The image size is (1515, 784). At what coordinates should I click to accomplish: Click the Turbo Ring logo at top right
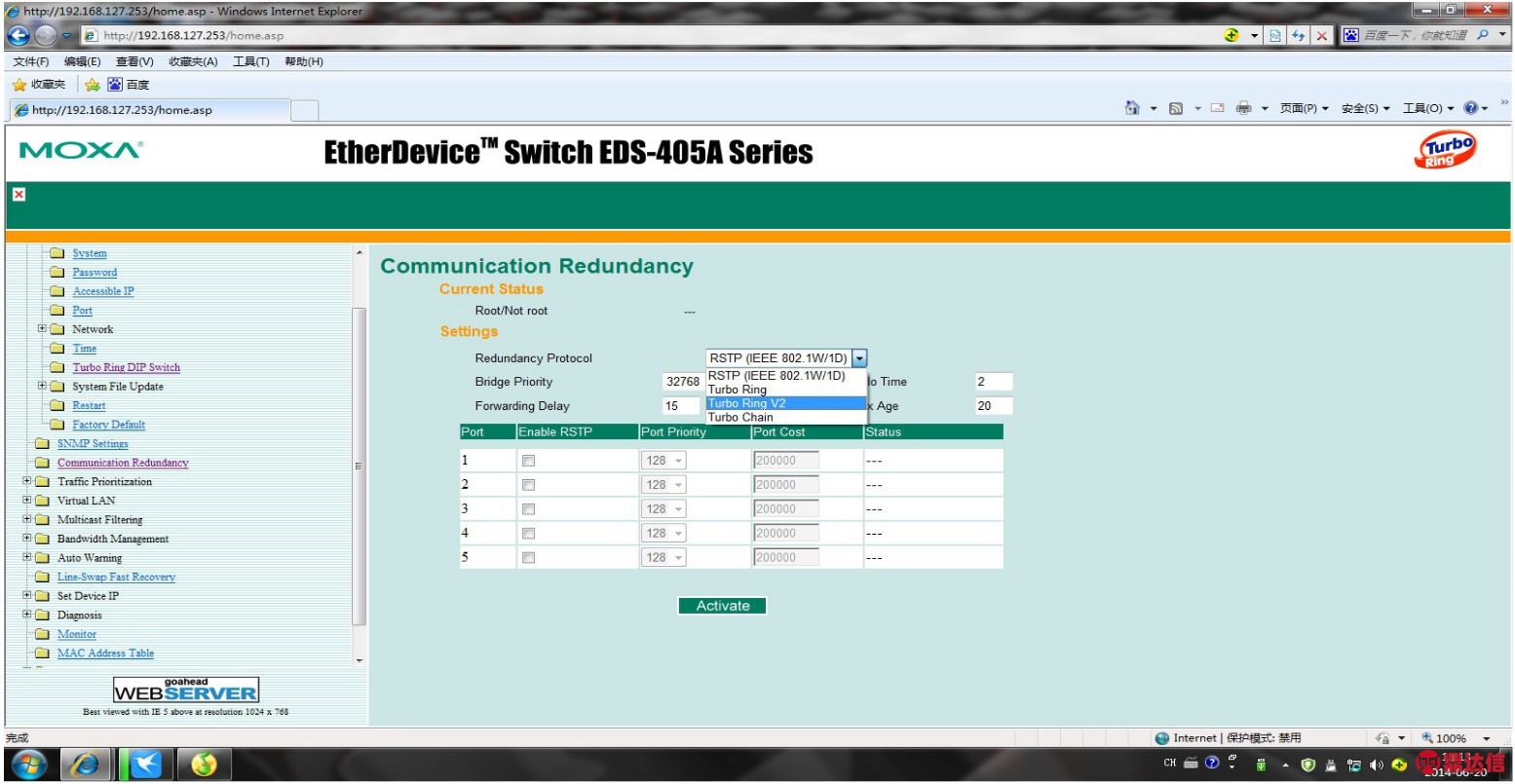tap(1445, 151)
